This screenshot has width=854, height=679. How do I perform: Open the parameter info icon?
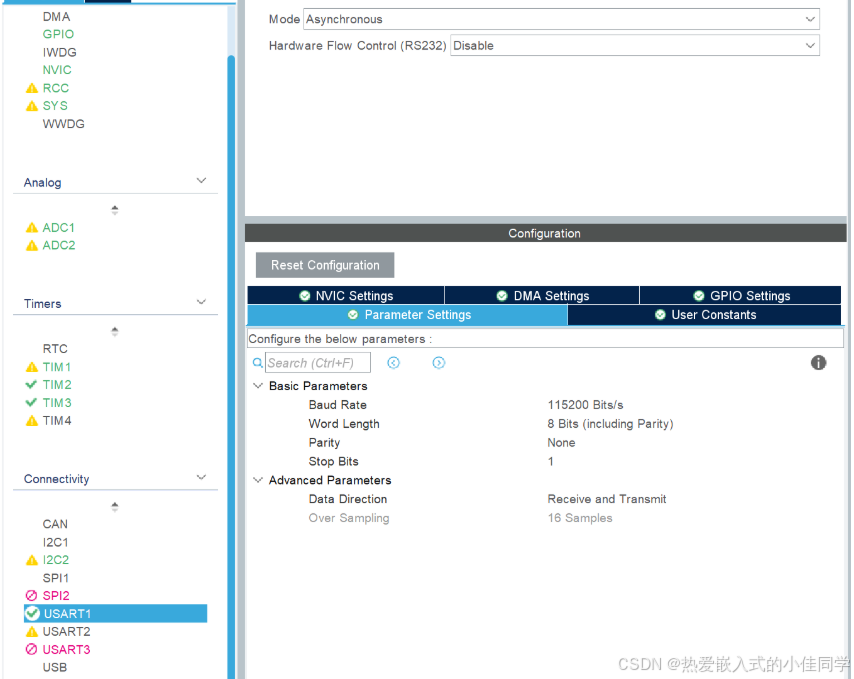click(x=818, y=363)
